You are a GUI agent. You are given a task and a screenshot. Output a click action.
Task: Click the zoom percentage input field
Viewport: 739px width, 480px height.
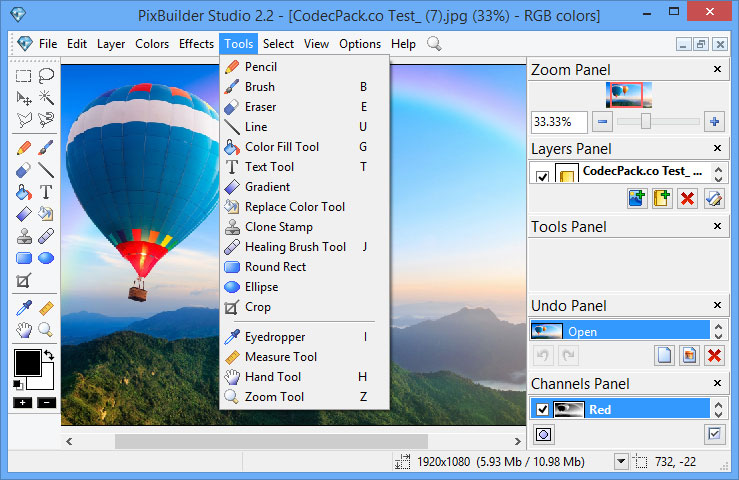click(x=558, y=122)
